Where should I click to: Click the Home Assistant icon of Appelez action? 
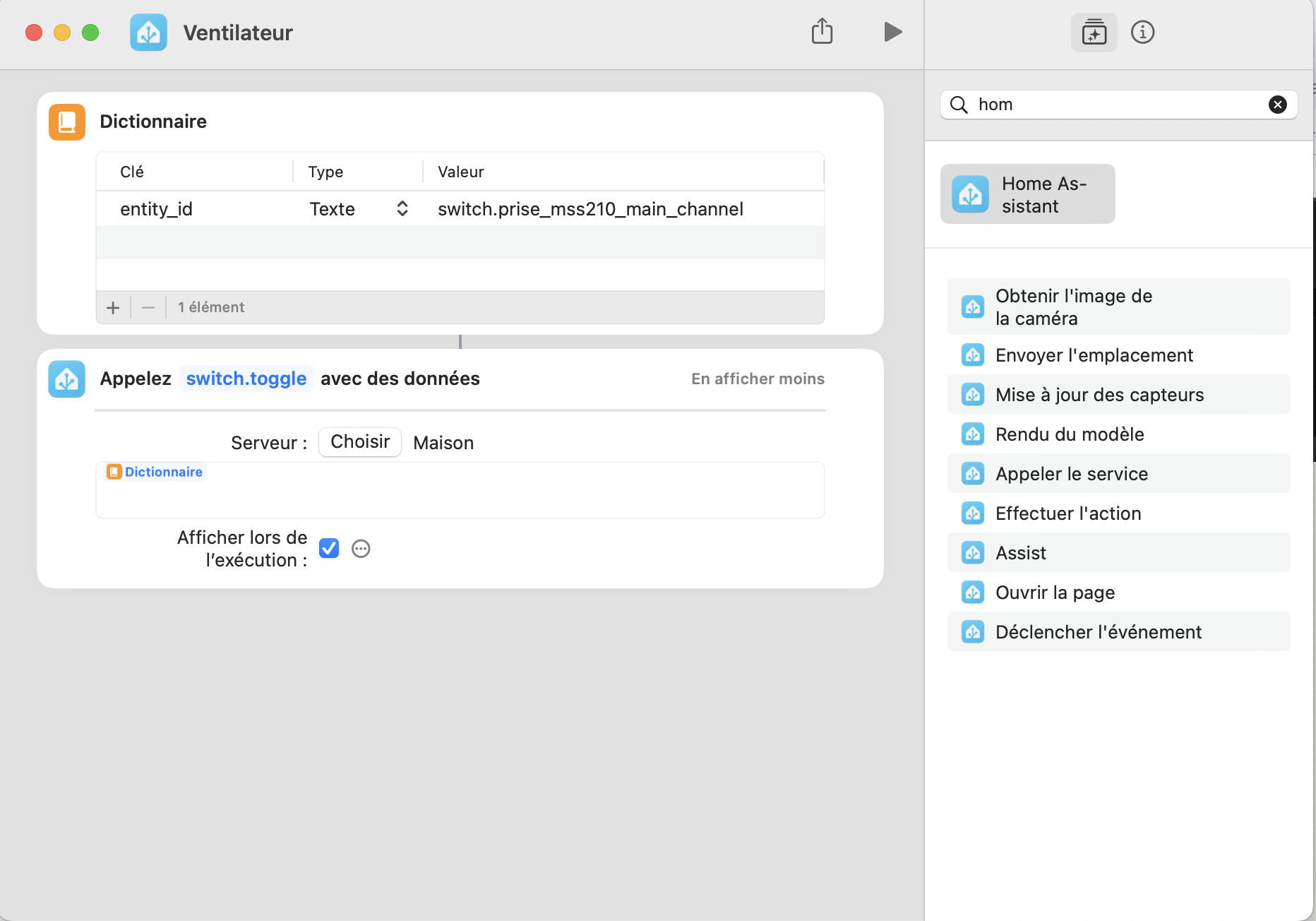point(67,379)
